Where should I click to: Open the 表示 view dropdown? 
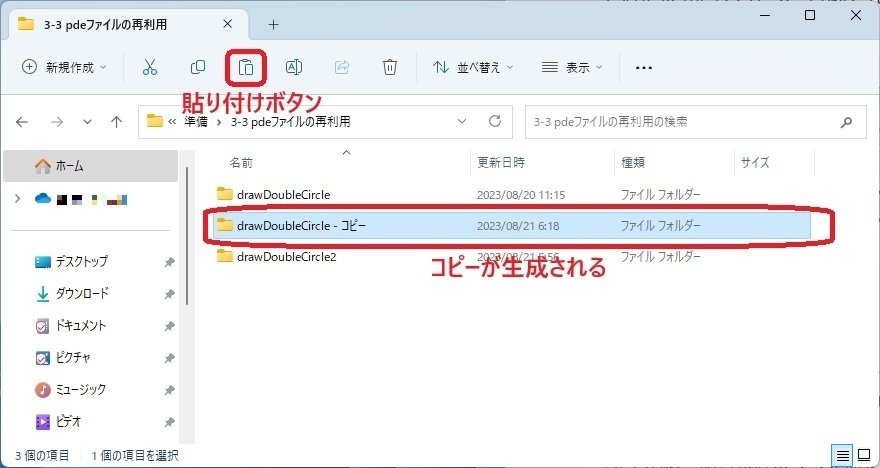tap(572, 67)
